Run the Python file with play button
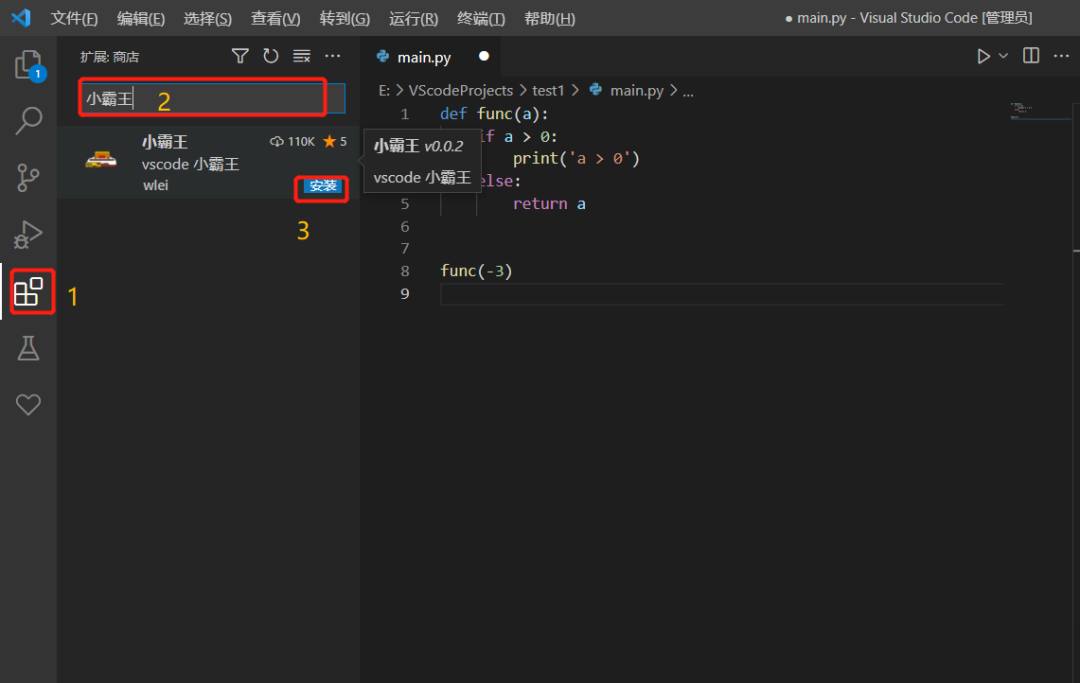1080x683 pixels. [x=984, y=56]
